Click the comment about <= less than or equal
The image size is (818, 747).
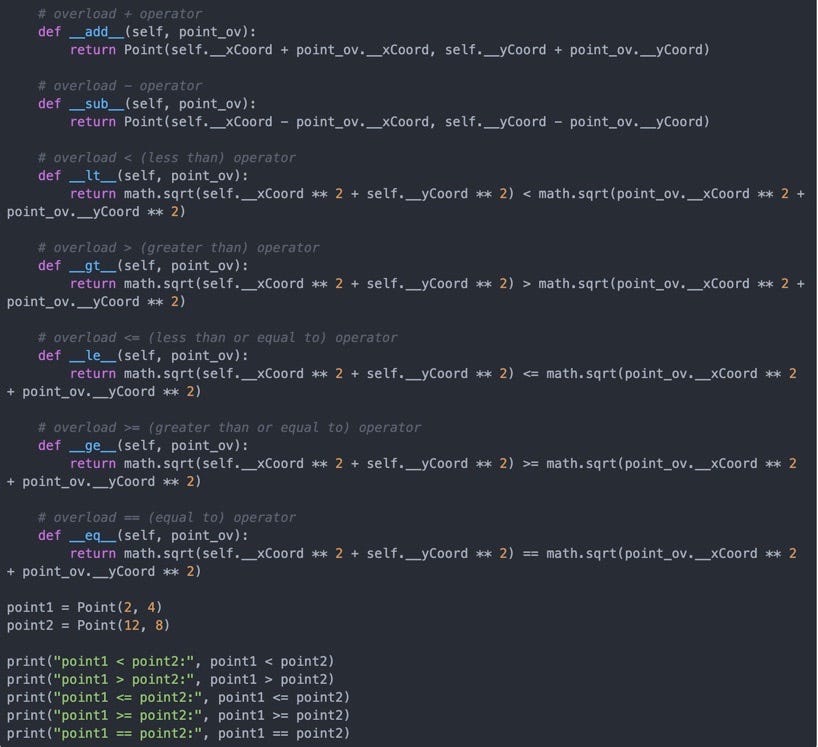pos(218,338)
